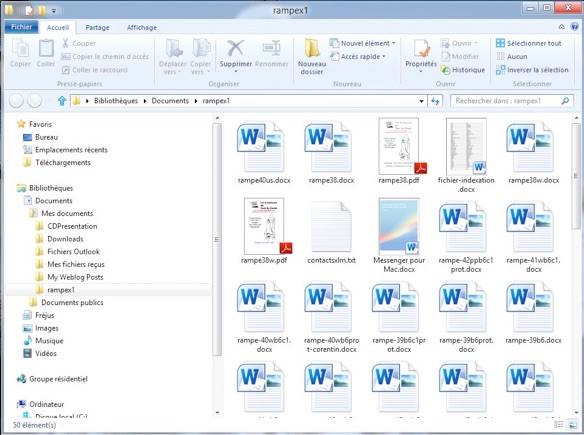The width and height of the screenshot is (584, 435).
Task: Switch to large thumbnails view icon
Action: (572, 424)
